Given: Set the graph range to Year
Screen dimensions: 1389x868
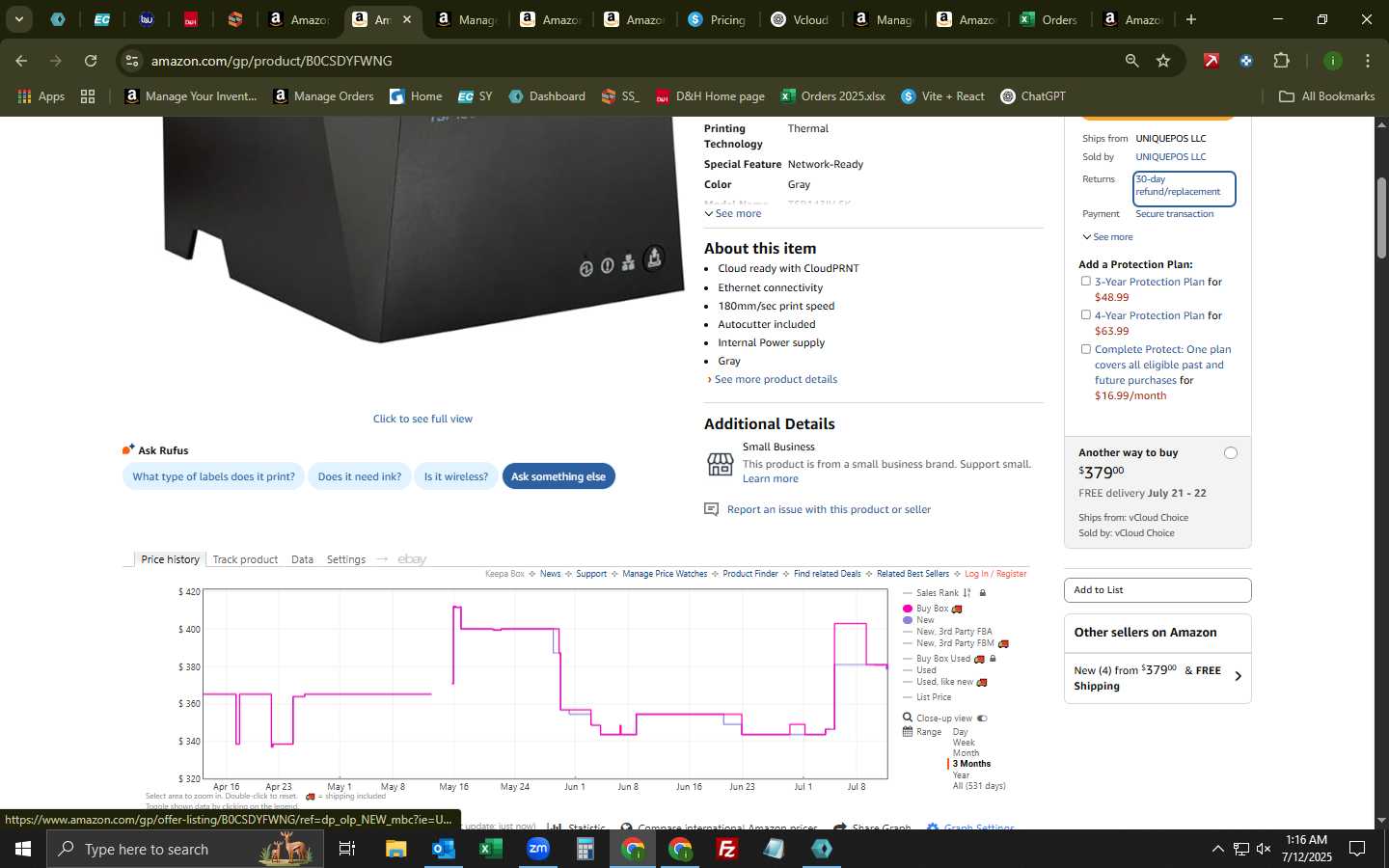Looking at the screenshot, I should click(961, 774).
